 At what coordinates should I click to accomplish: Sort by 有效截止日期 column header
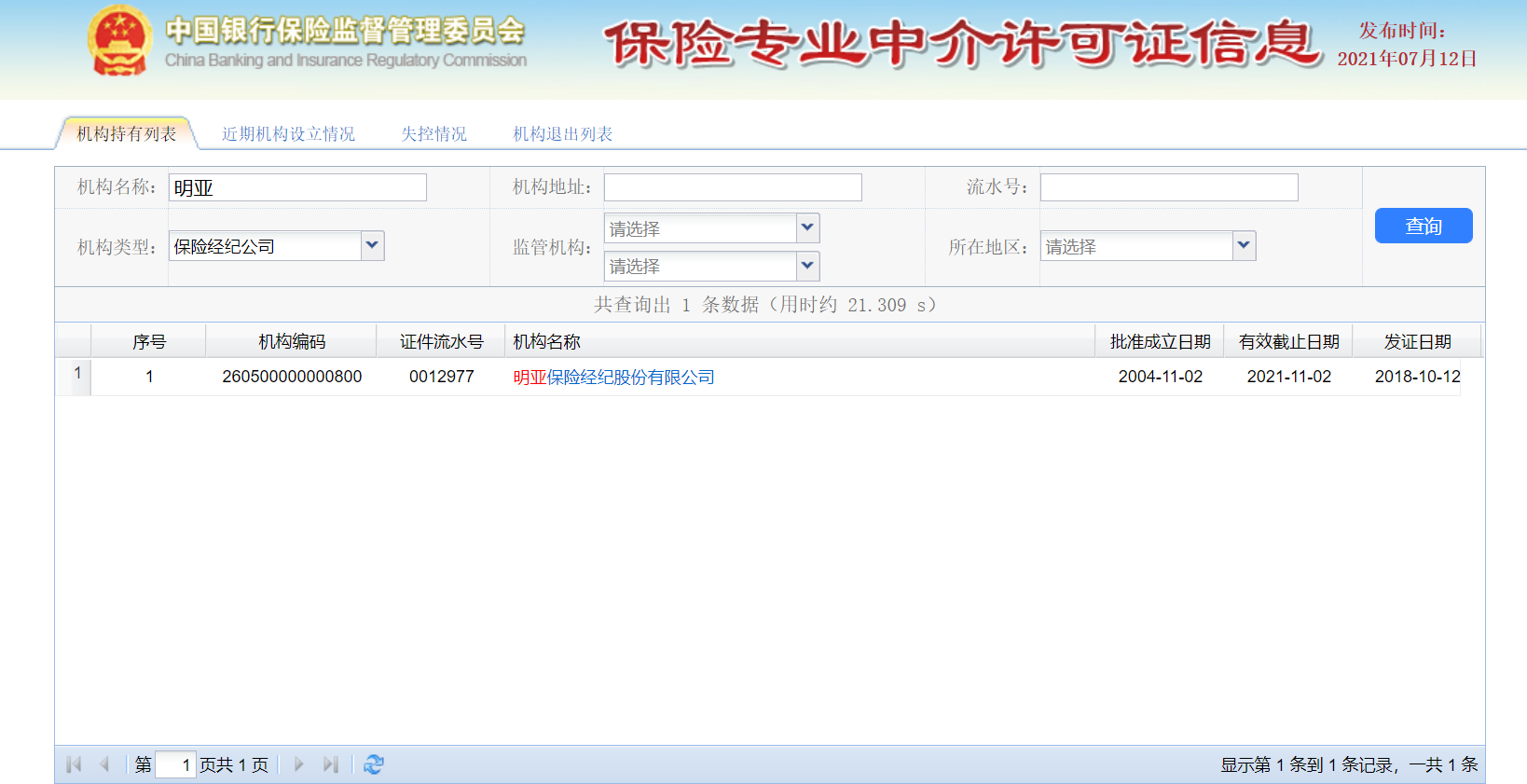tap(1289, 341)
